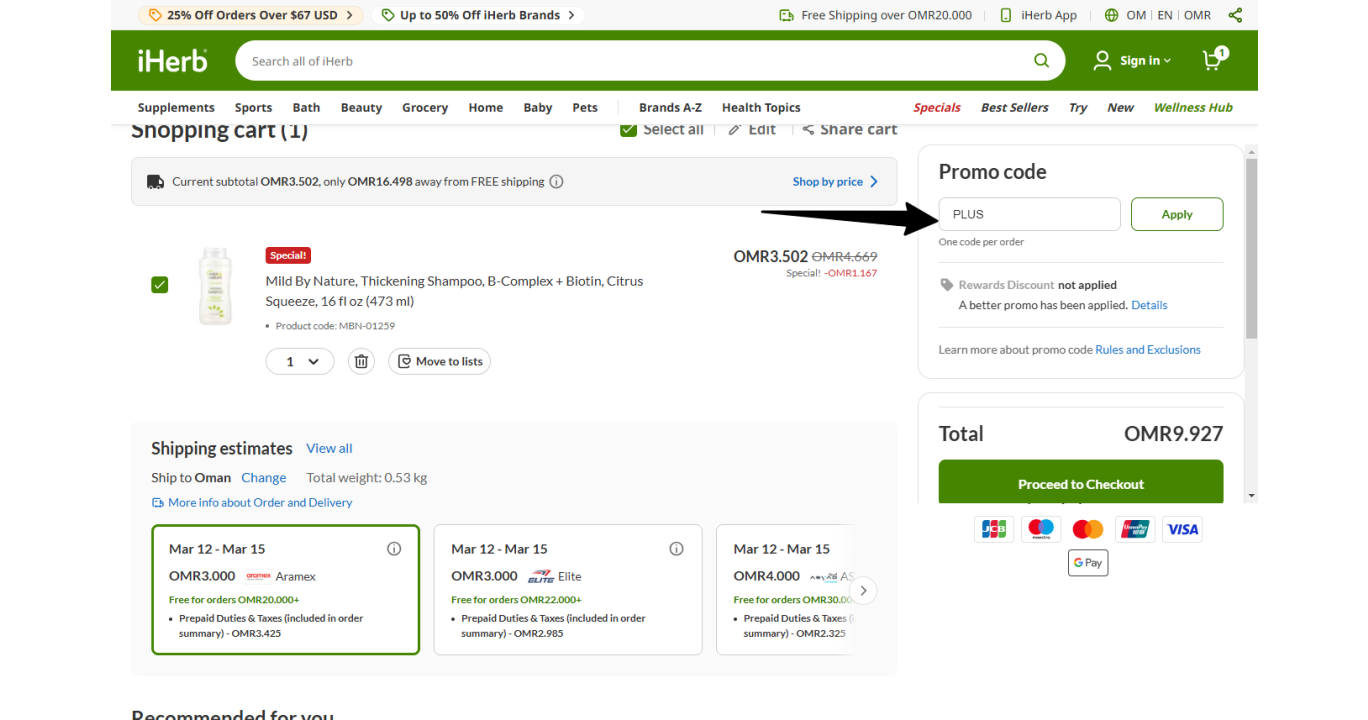Open the Sports menu
The height and width of the screenshot is (720, 1368).
[x=253, y=108]
